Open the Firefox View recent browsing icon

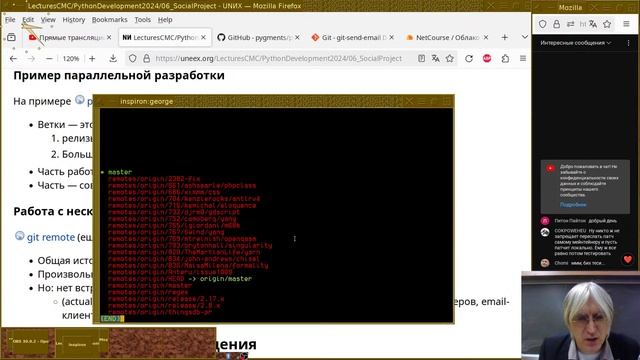(x=11, y=37)
